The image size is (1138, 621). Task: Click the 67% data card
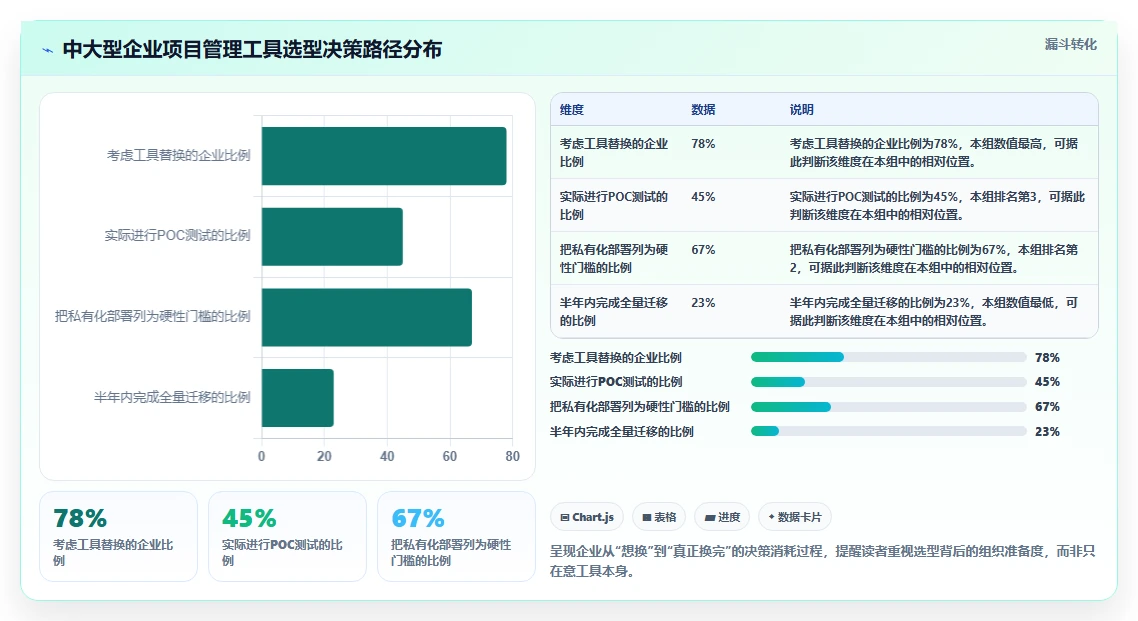457,537
